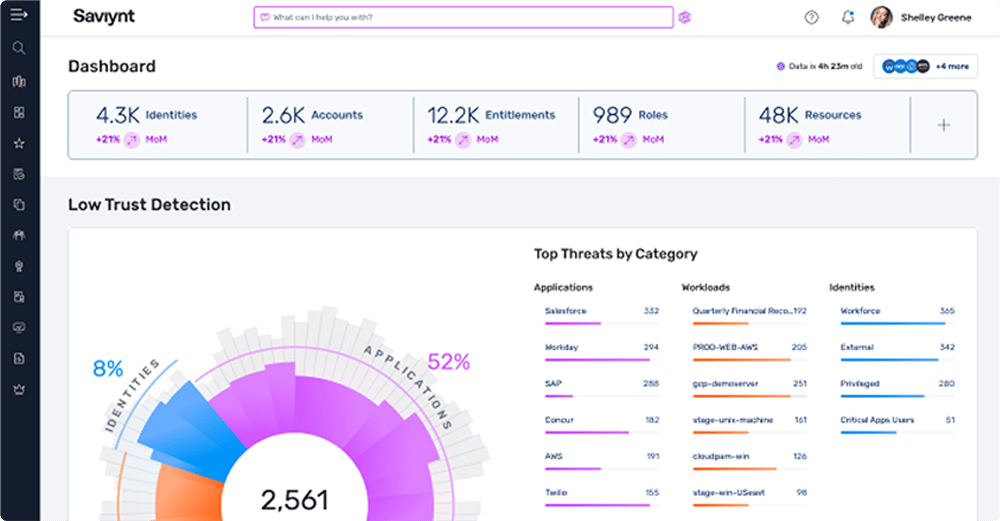Click the star favorites sidebar icon
Viewport: 1000px width, 521px height.
click(19, 143)
